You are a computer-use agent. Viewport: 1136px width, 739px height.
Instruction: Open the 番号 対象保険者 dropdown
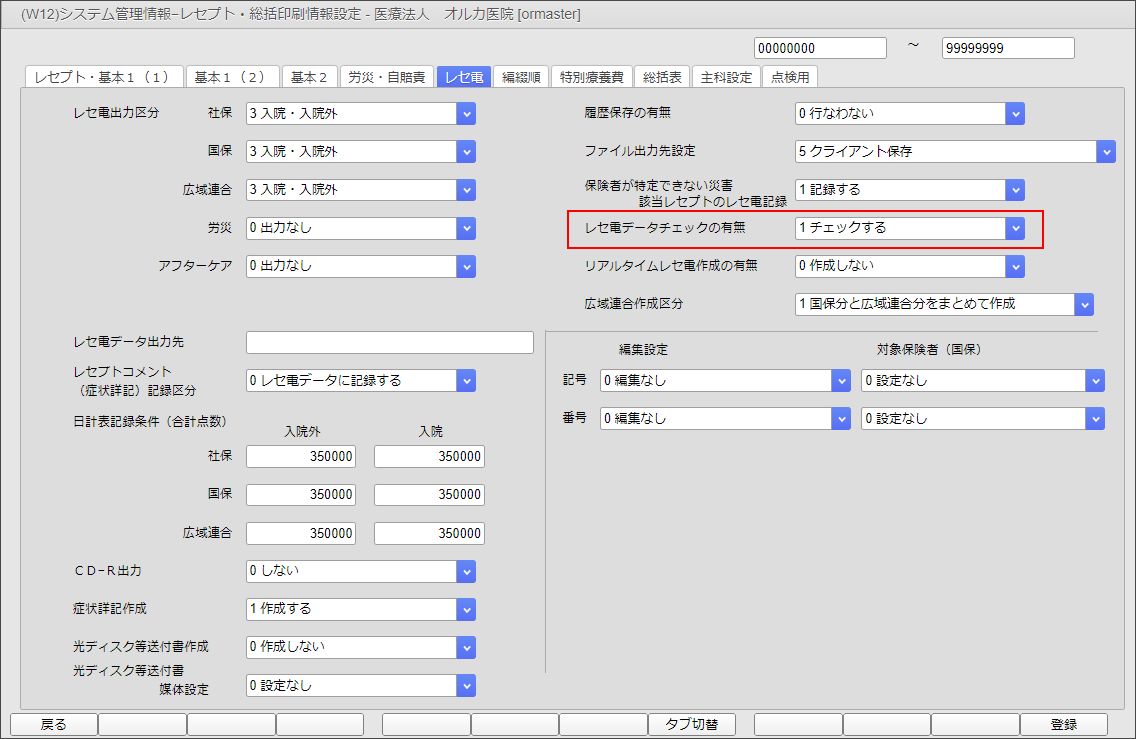click(x=1096, y=419)
